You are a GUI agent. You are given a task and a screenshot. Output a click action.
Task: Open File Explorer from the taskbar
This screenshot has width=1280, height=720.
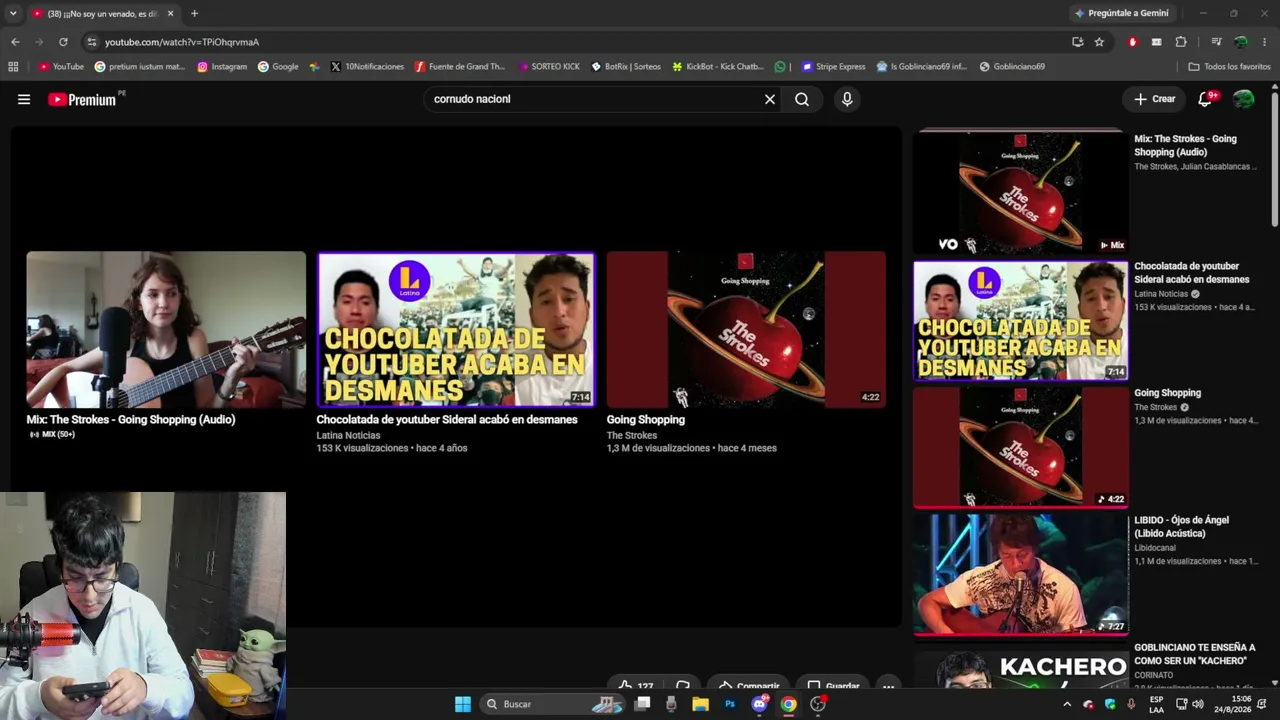(700, 704)
